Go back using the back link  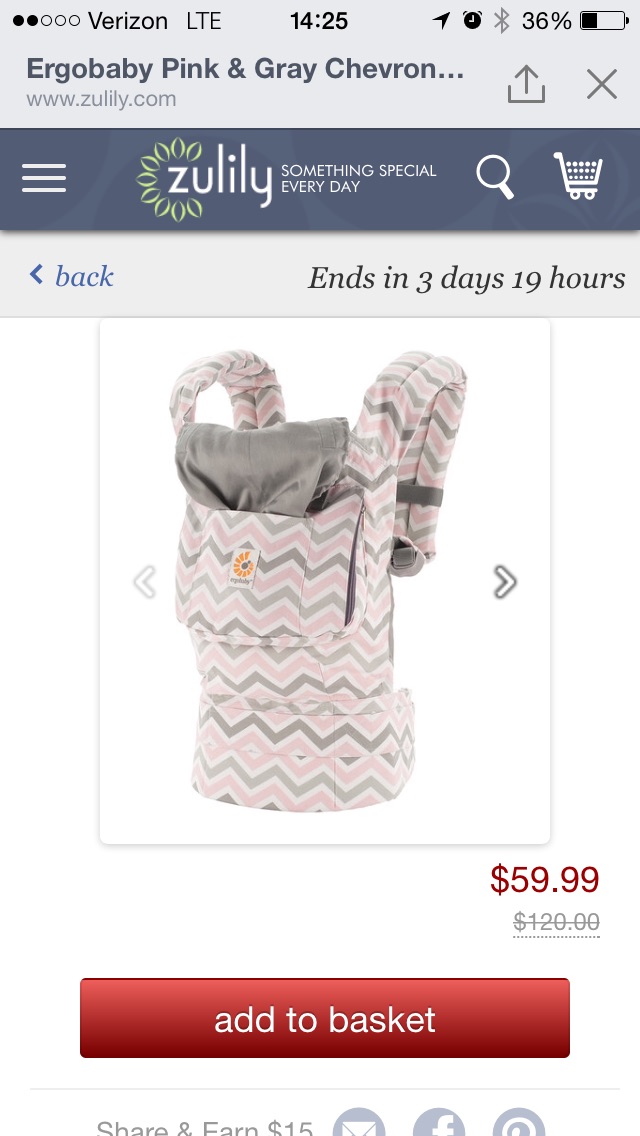click(x=71, y=276)
